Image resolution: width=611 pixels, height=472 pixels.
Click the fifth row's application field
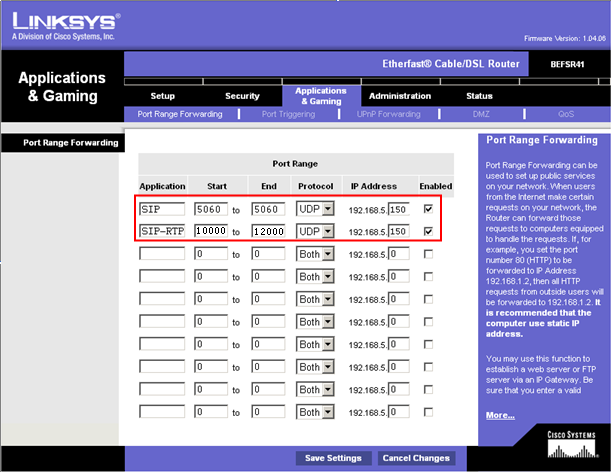(162, 299)
